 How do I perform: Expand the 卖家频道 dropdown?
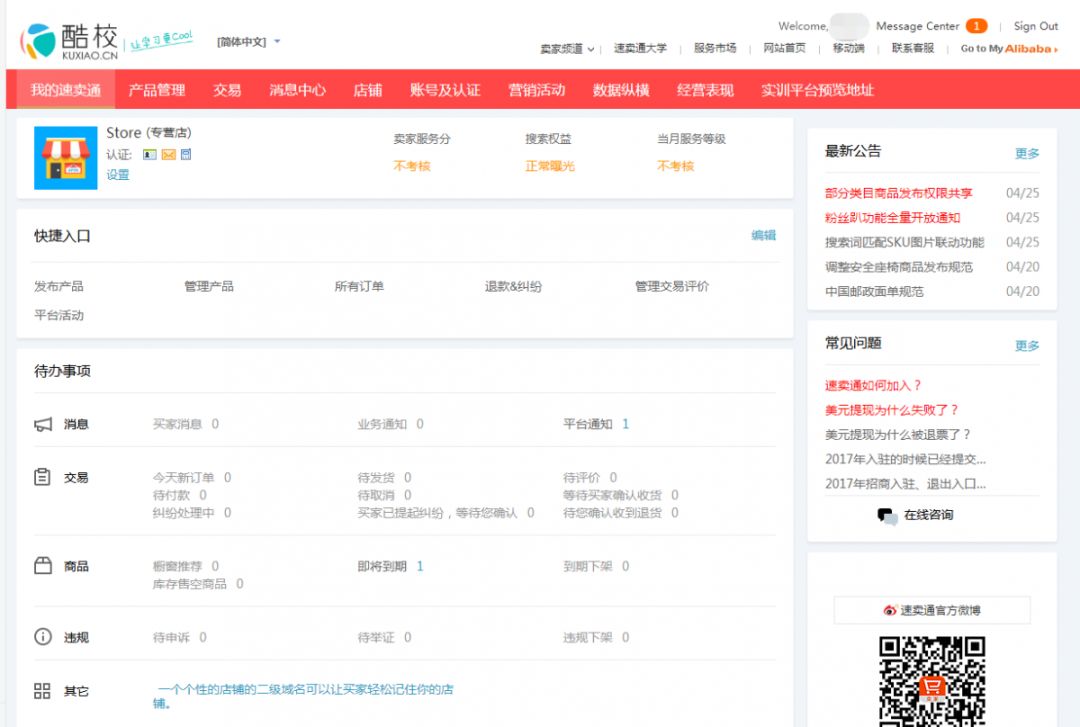567,49
